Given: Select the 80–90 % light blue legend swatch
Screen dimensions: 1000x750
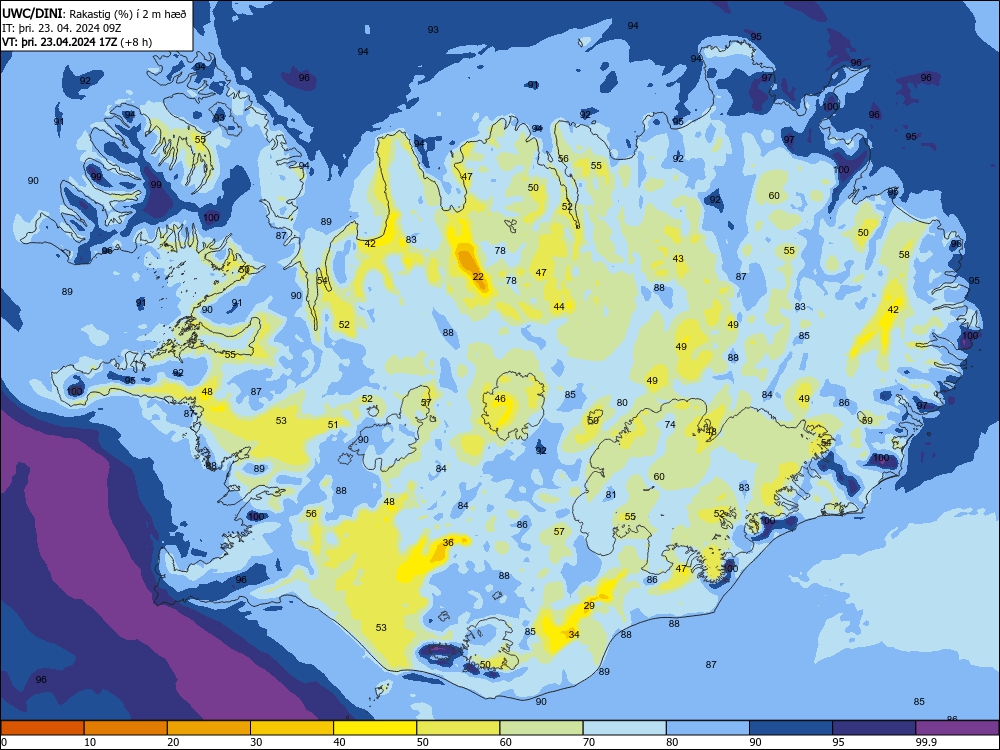Looking at the screenshot, I should pos(708,728).
